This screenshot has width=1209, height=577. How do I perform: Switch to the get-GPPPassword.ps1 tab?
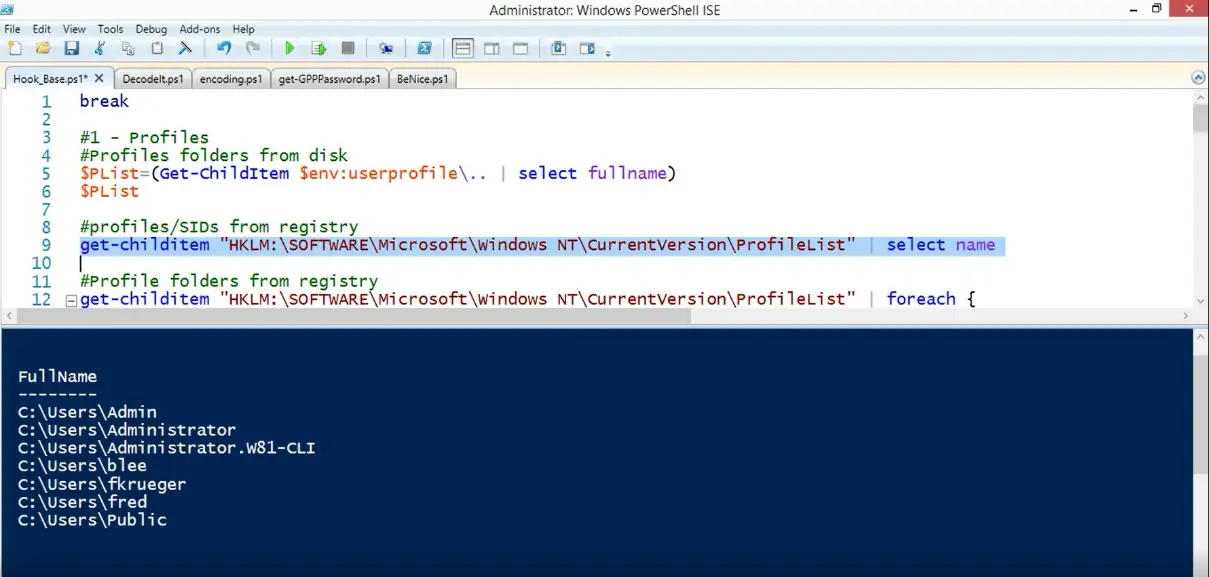[330, 79]
